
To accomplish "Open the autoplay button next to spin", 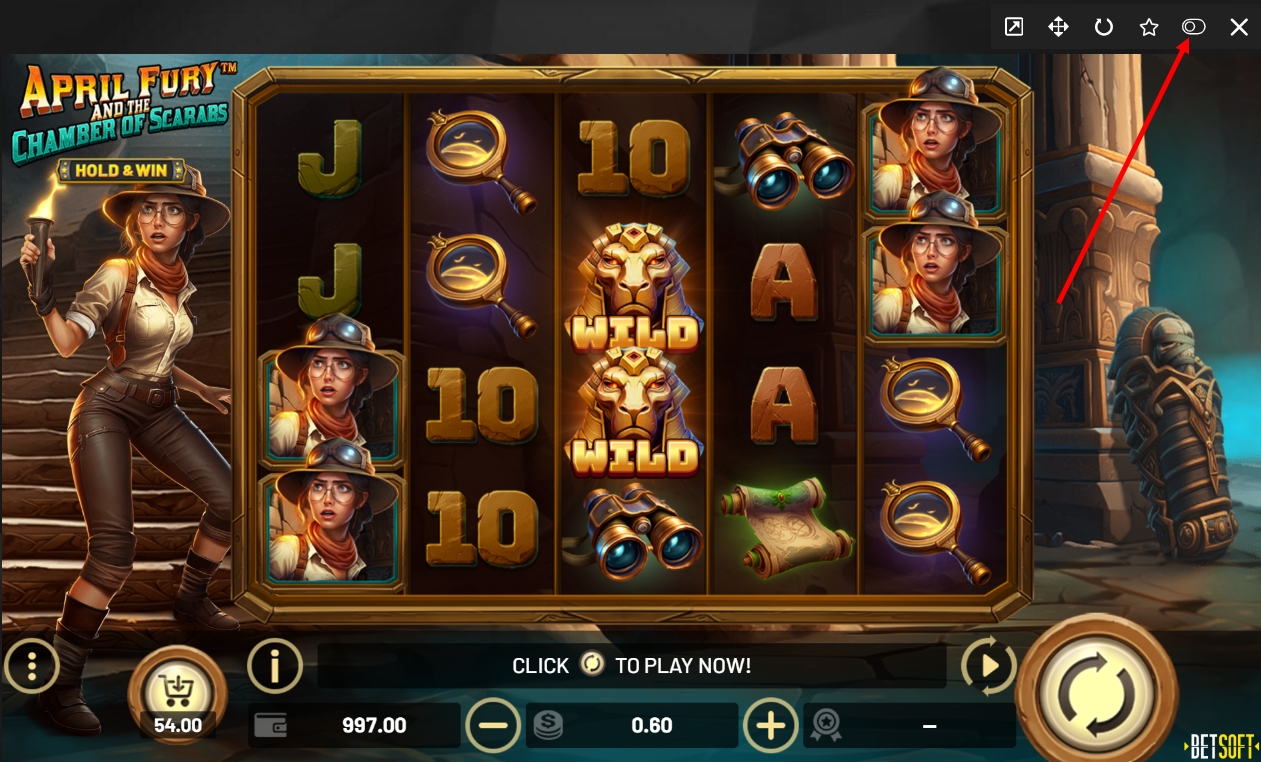I will [x=988, y=666].
